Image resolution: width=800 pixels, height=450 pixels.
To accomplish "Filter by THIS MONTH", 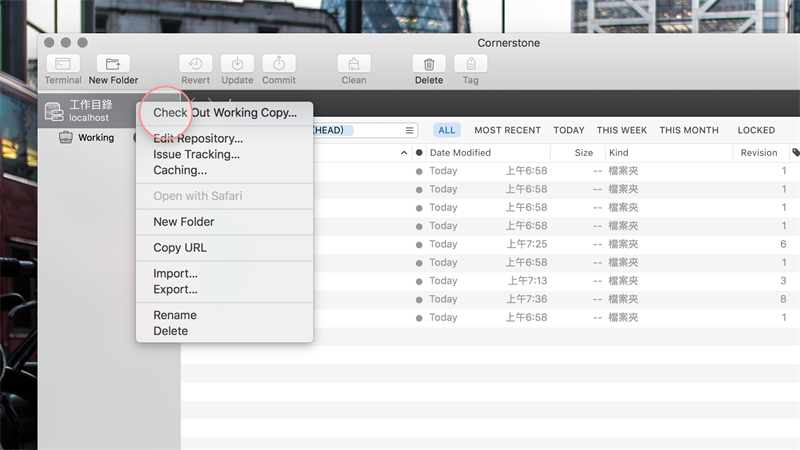I will [689, 130].
